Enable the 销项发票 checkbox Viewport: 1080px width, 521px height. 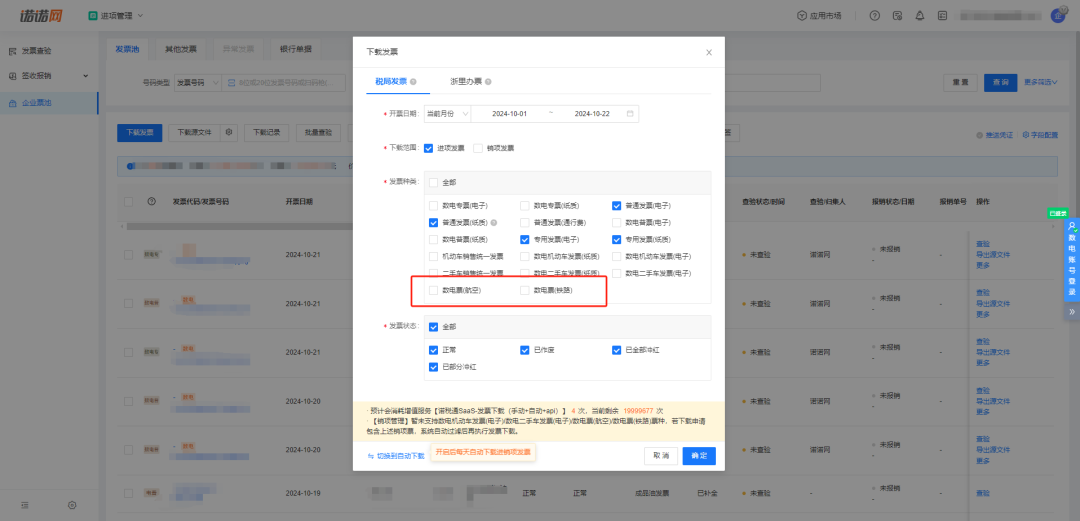478,148
